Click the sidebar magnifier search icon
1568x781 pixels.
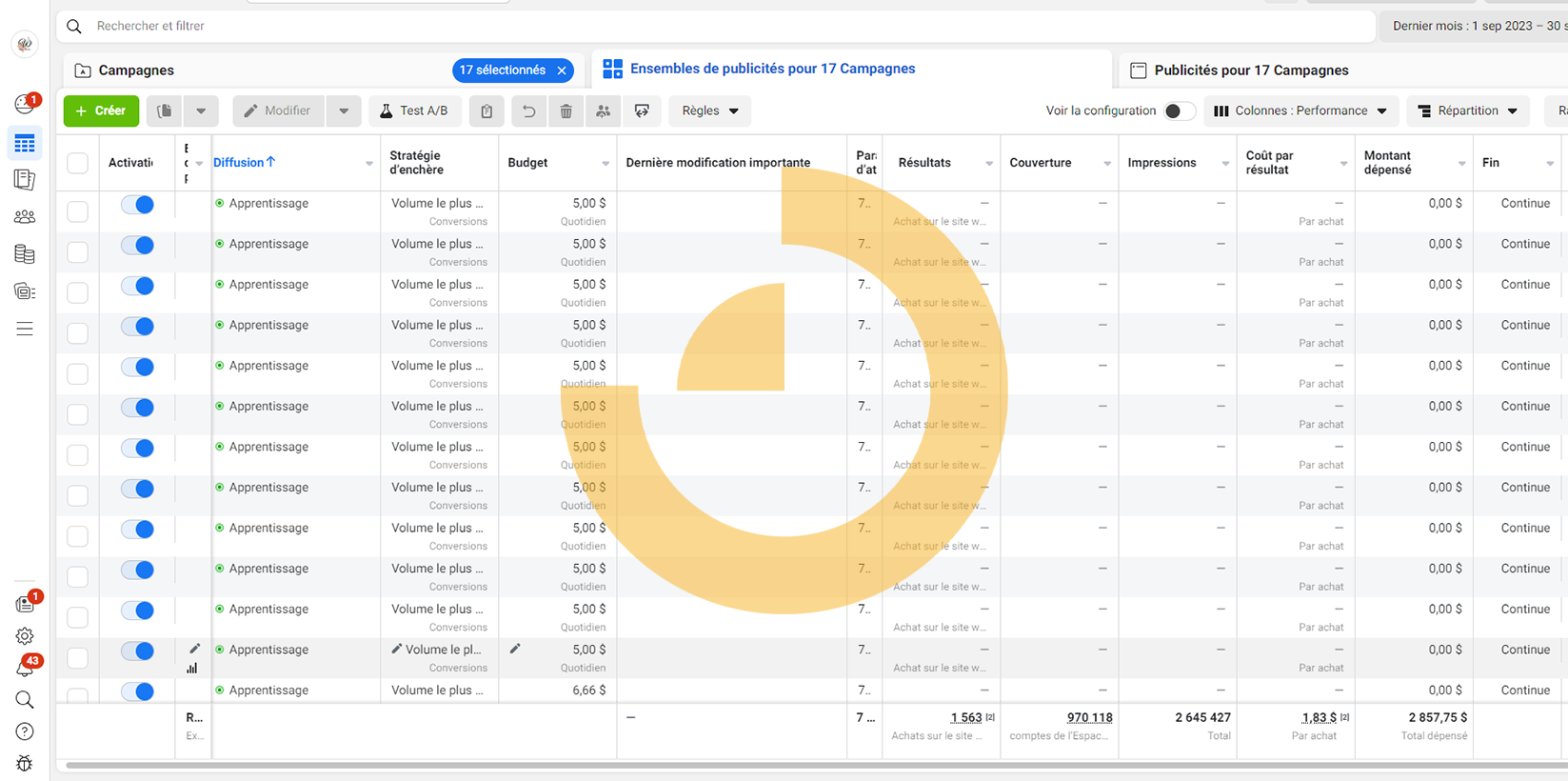(25, 700)
